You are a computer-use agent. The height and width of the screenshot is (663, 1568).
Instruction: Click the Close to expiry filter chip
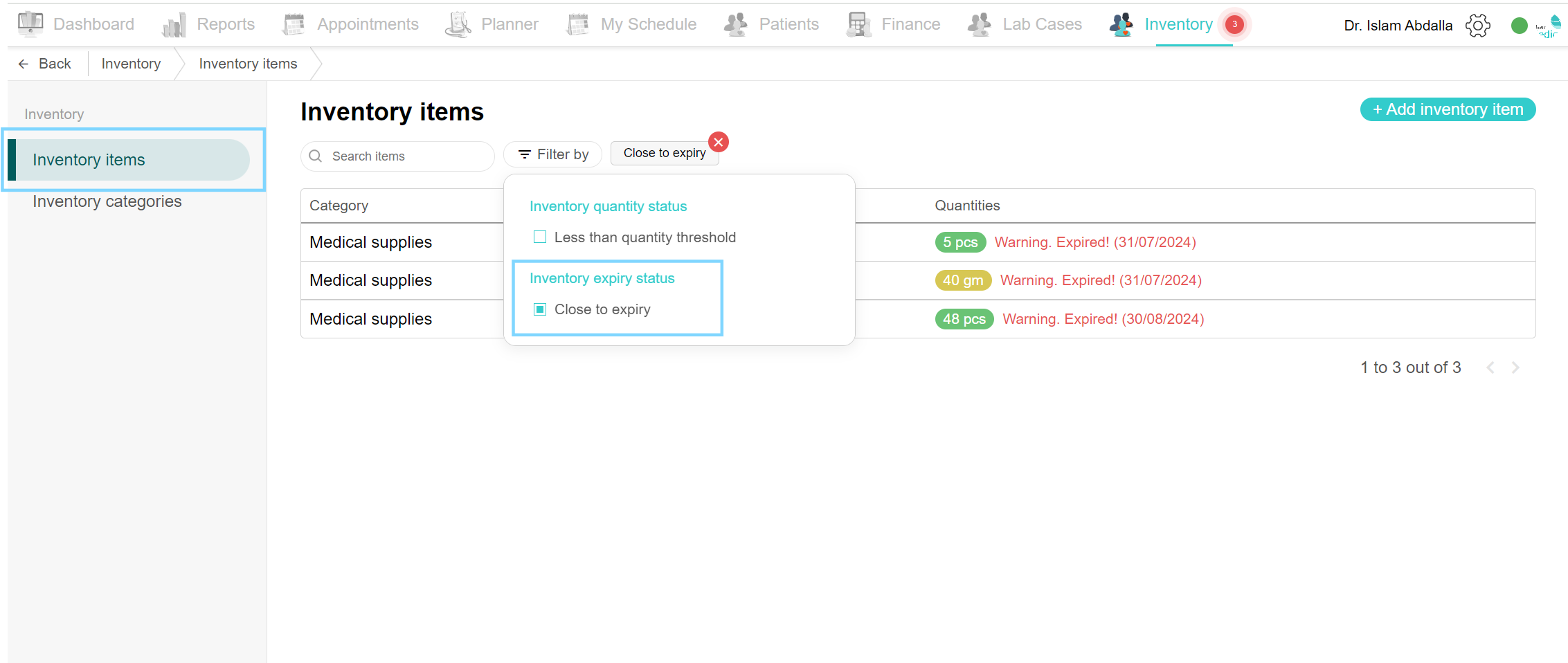(665, 153)
